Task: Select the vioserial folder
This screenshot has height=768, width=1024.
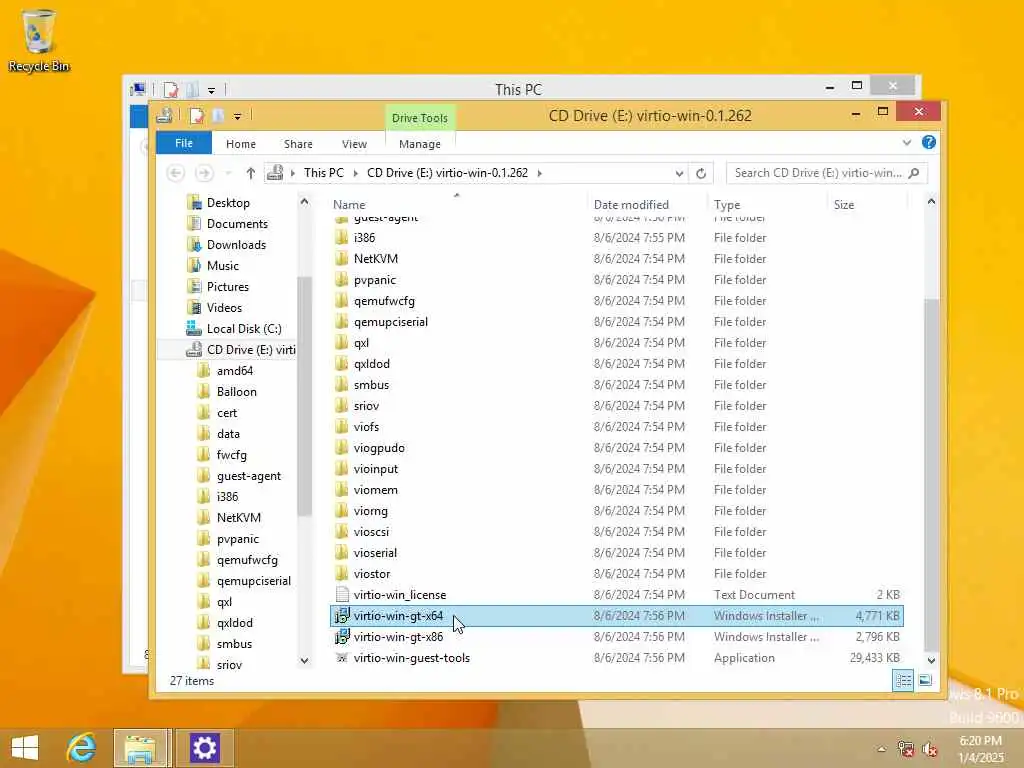Action: click(x=616, y=553)
